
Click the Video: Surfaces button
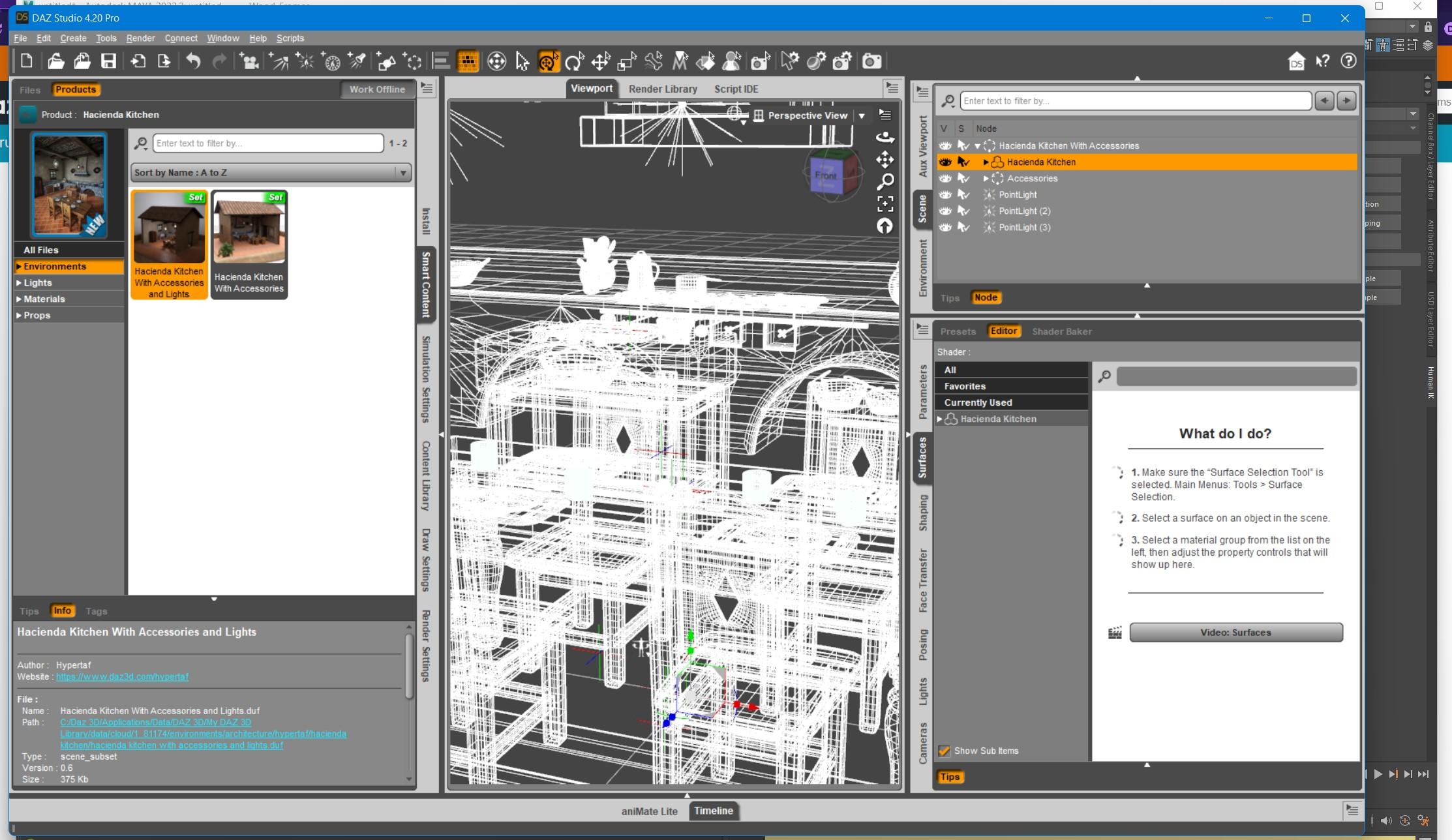1235,633
